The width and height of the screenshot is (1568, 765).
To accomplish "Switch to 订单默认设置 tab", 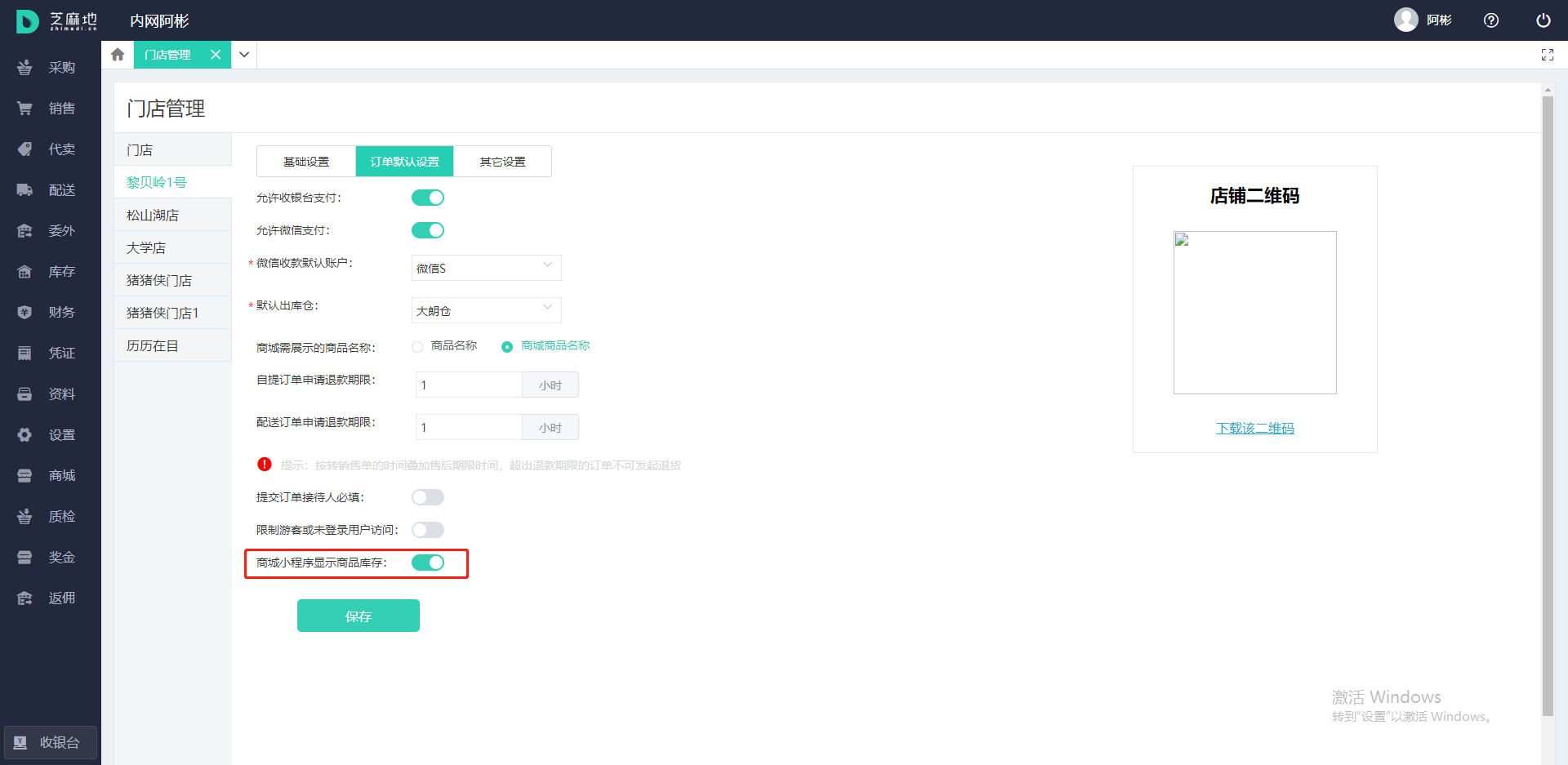I will click(404, 162).
